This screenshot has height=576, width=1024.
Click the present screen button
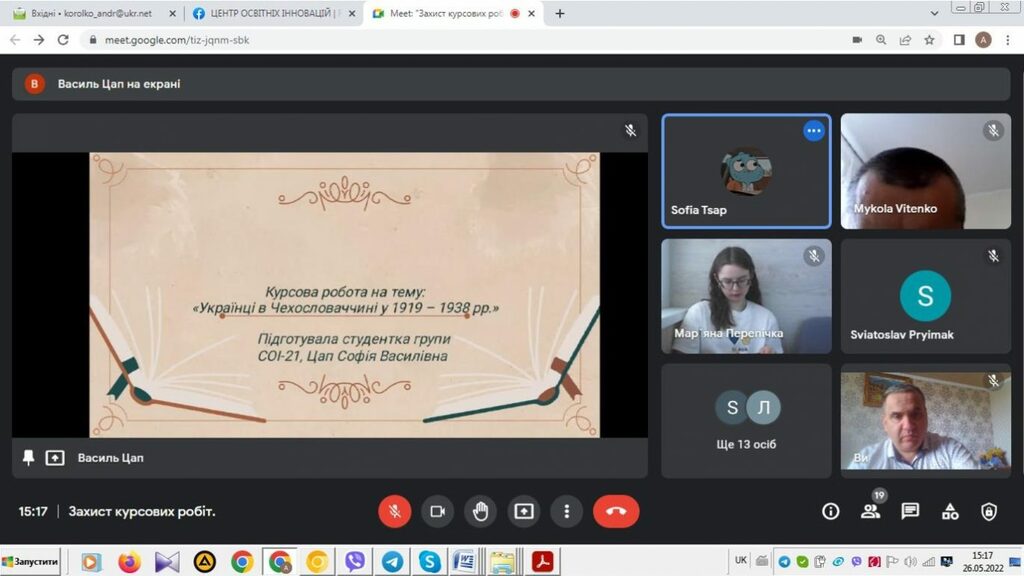(524, 511)
